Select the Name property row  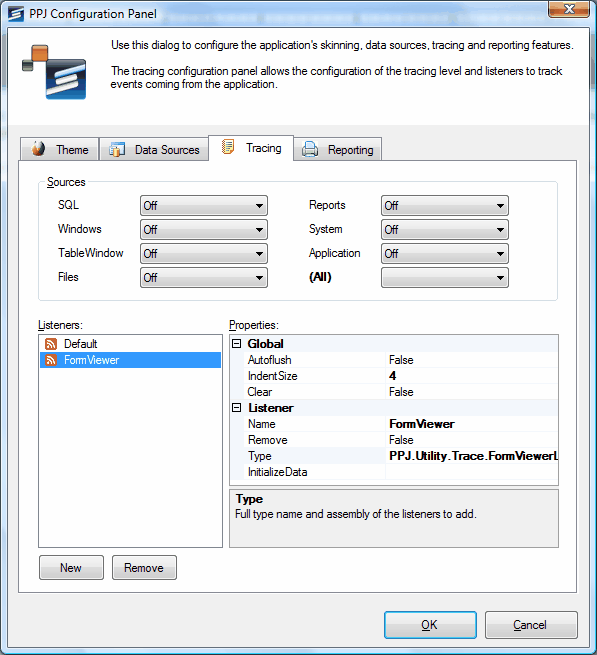pos(401,424)
